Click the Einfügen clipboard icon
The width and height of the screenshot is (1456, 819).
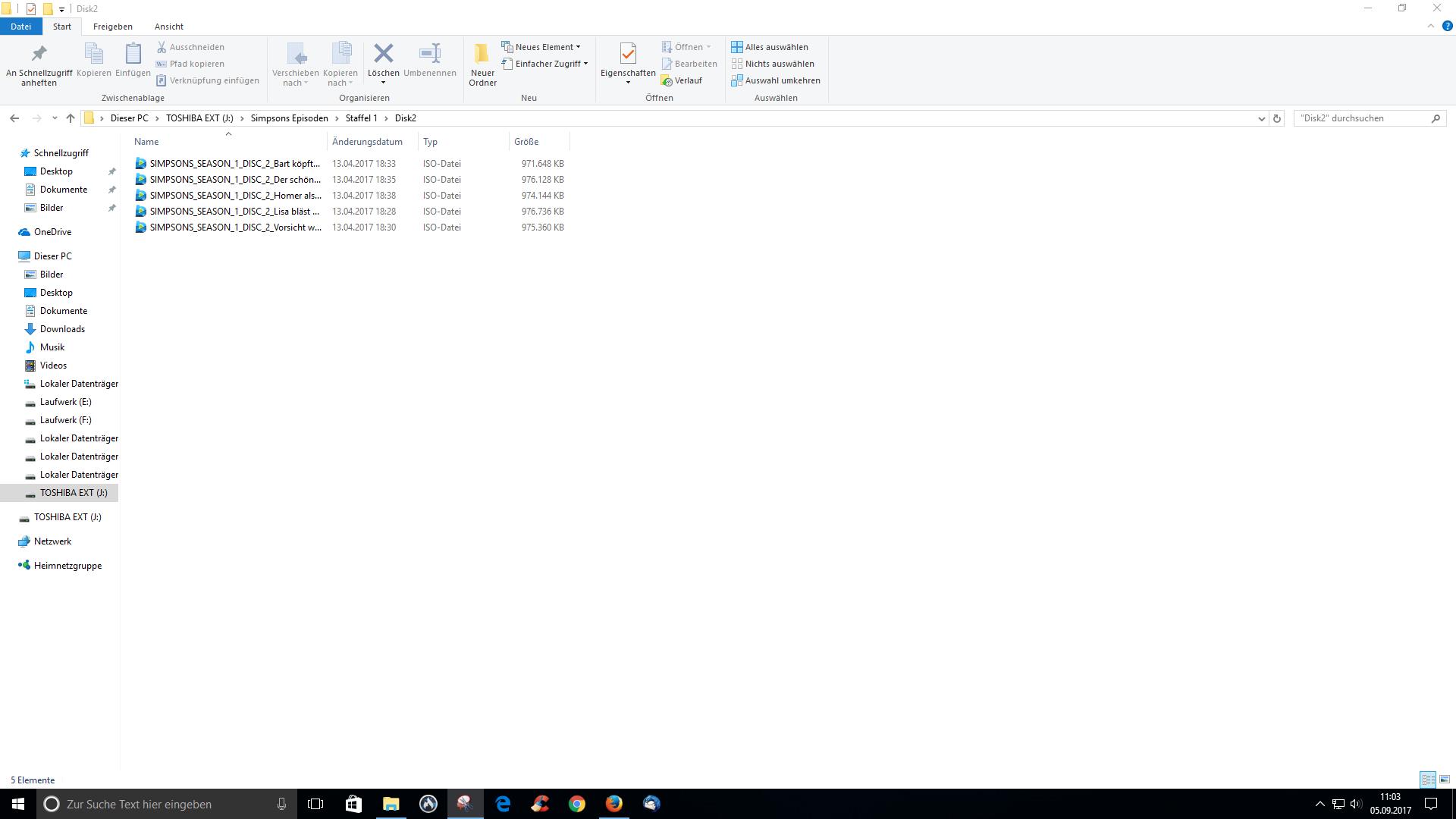coord(133,60)
